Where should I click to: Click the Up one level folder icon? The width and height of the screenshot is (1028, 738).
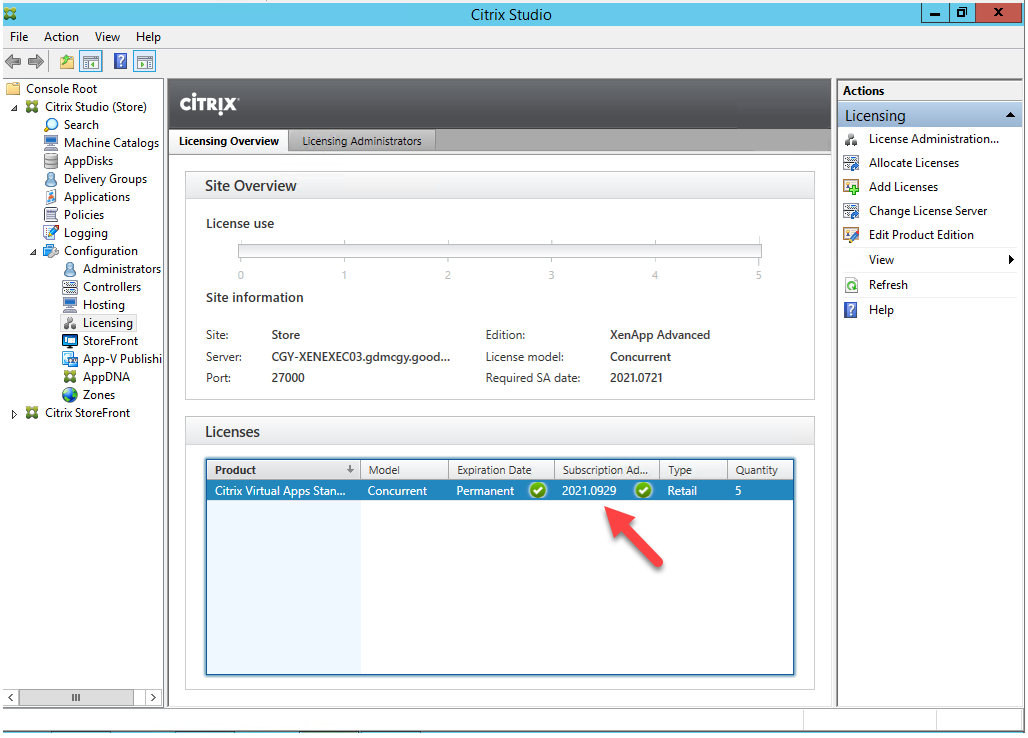pyautogui.click(x=67, y=62)
